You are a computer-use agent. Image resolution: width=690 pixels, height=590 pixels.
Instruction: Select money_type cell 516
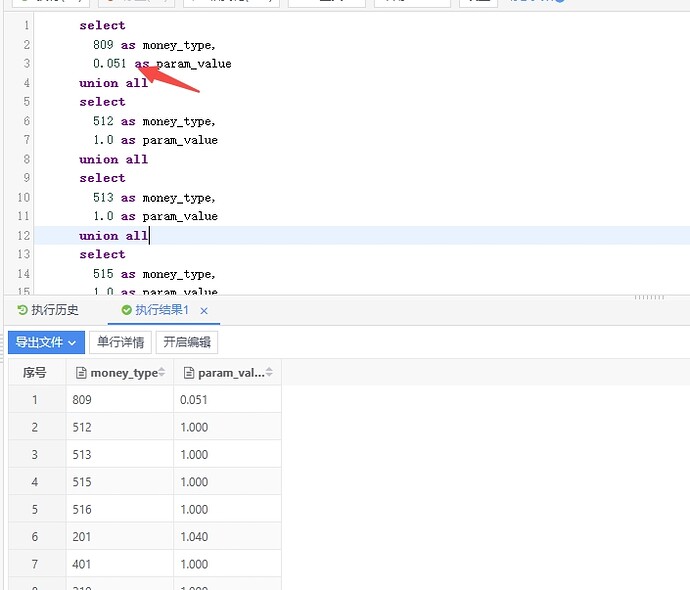tap(120, 509)
